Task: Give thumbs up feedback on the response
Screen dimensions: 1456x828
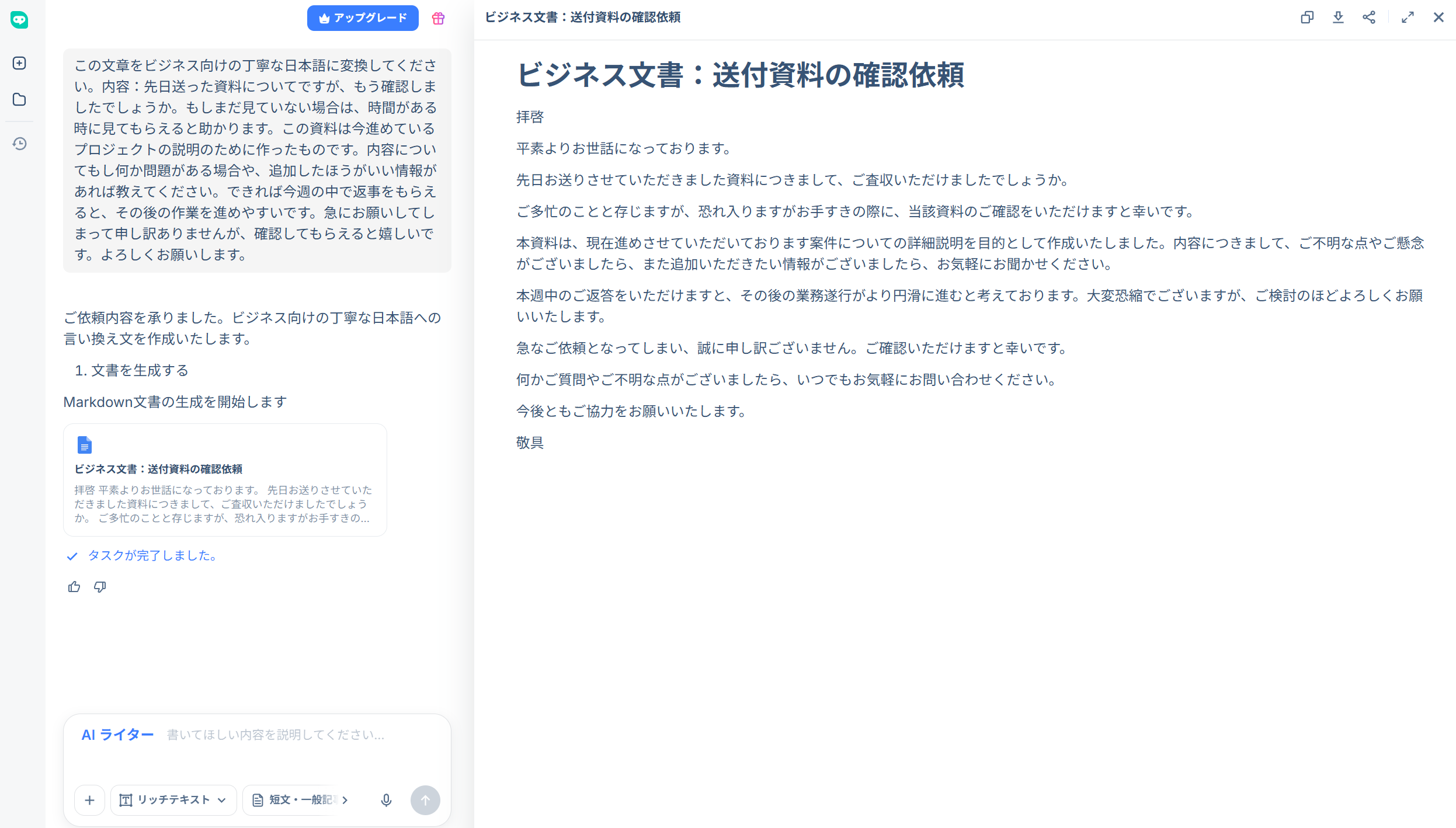Action: [x=74, y=587]
